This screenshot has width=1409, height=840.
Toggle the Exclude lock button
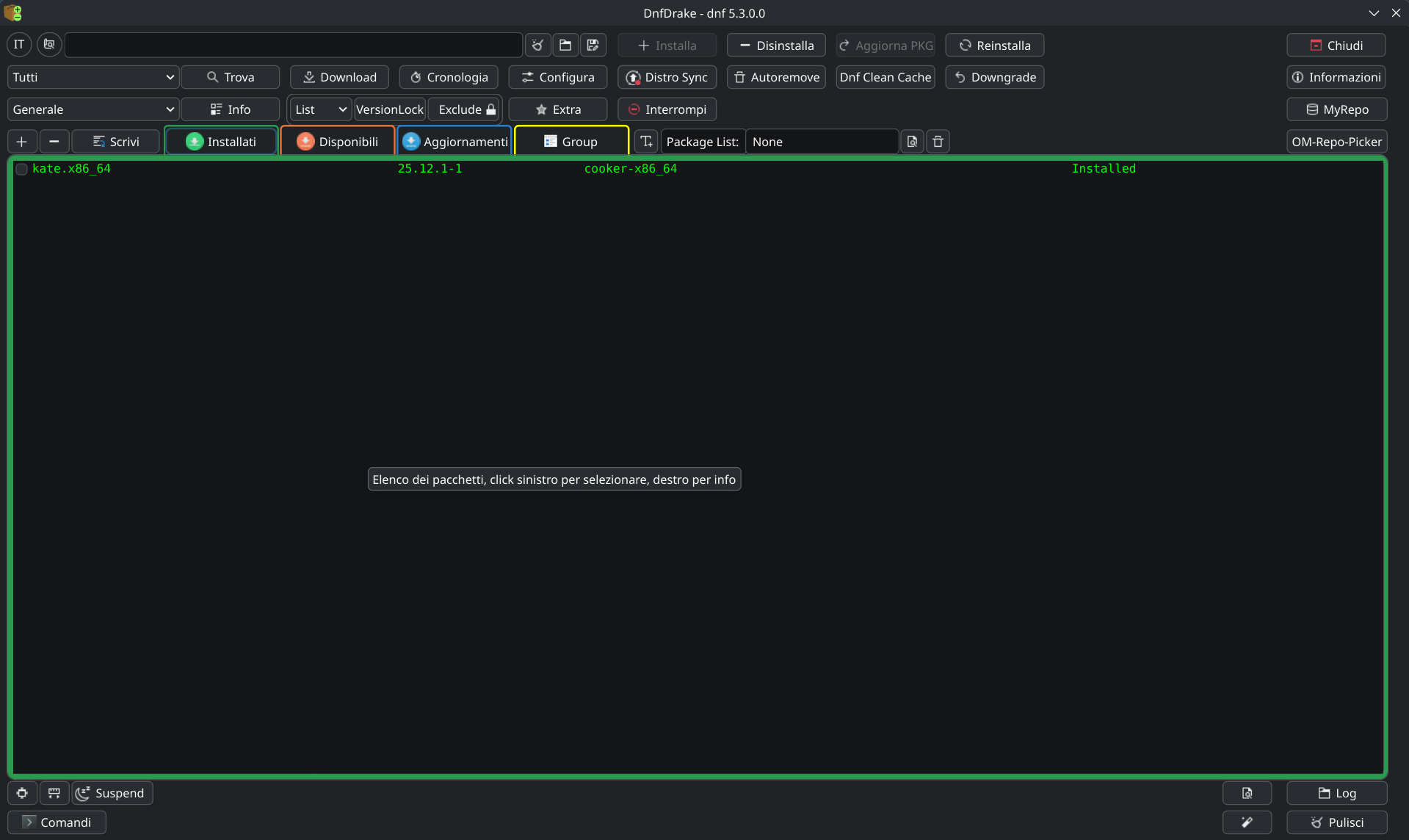[466, 109]
